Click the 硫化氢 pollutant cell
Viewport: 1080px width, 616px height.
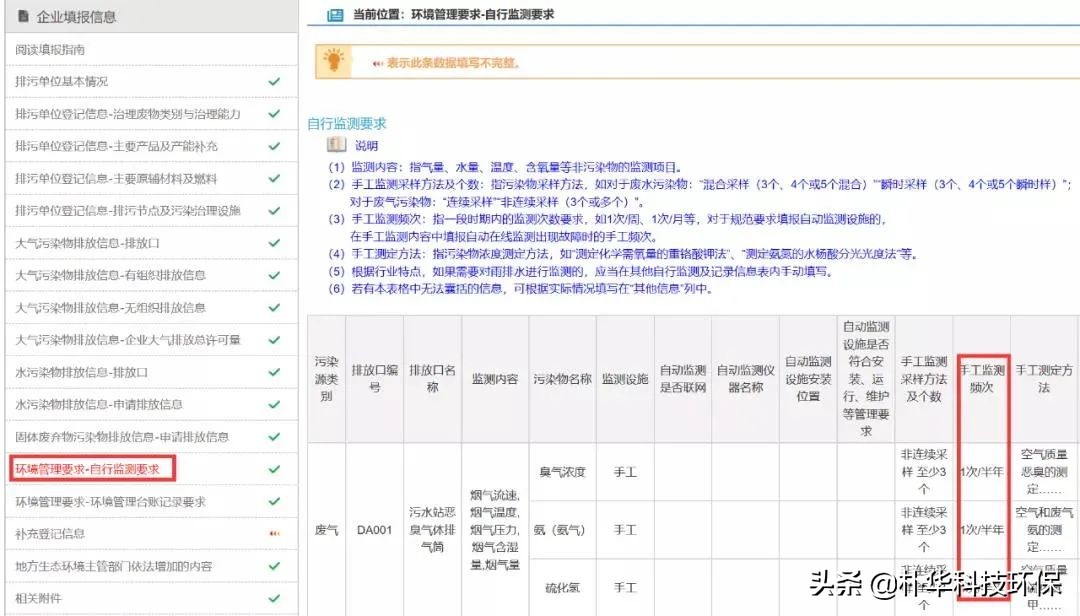click(562, 588)
